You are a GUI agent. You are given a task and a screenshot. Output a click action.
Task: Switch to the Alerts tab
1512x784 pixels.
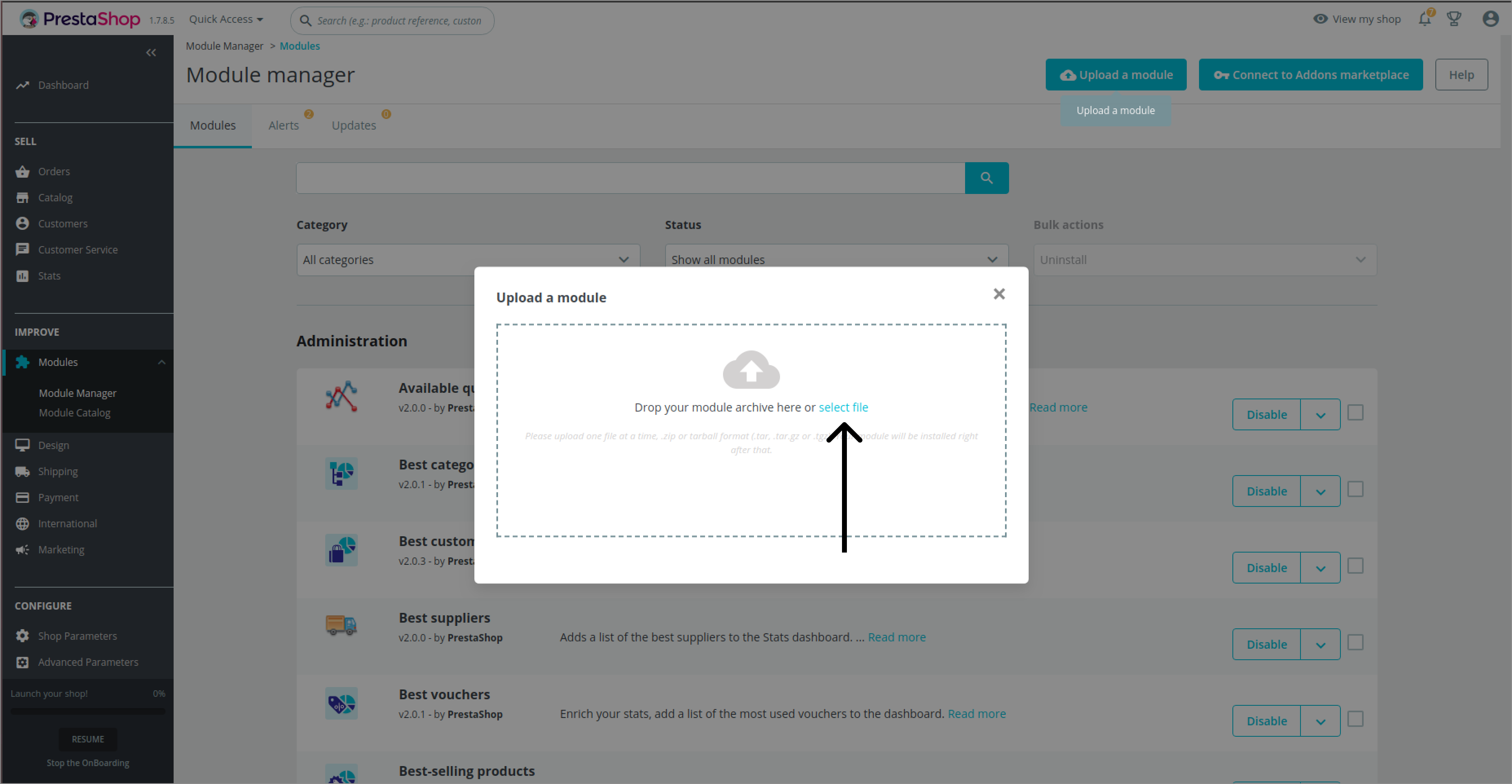click(284, 126)
